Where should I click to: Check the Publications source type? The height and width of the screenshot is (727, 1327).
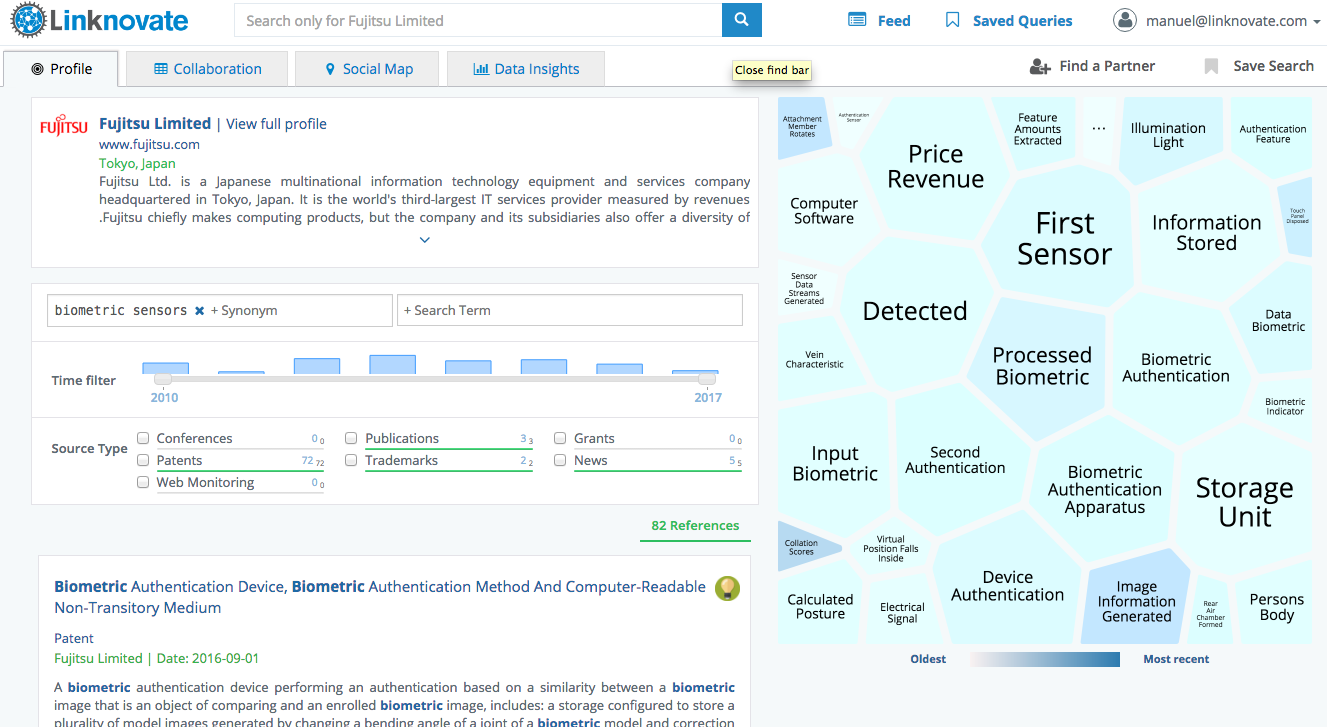(351, 439)
